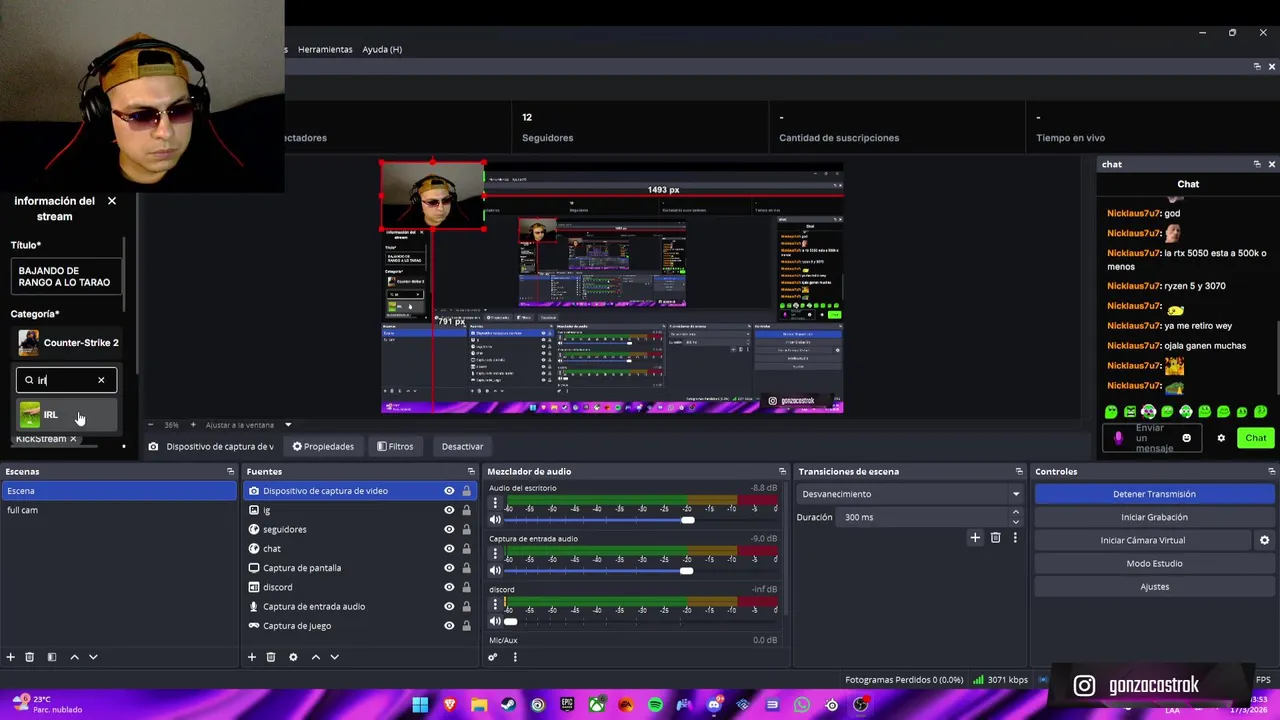Open virtual camera settings gear

[1264, 540]
